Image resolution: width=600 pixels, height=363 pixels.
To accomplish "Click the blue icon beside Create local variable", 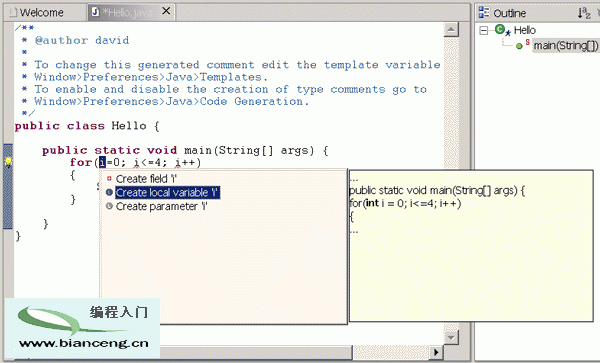I will pos(109,192).
